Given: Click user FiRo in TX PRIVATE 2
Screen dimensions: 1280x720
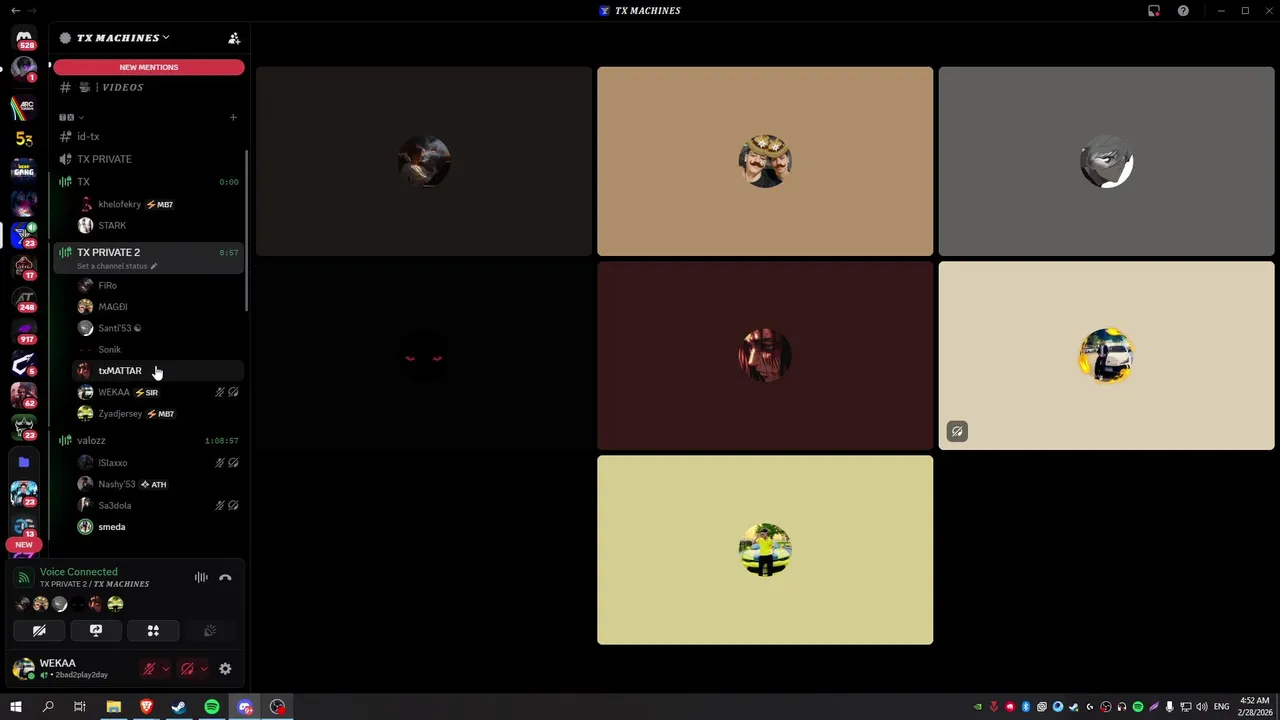Looking at the screenshot, I should (x=158, y=286).
